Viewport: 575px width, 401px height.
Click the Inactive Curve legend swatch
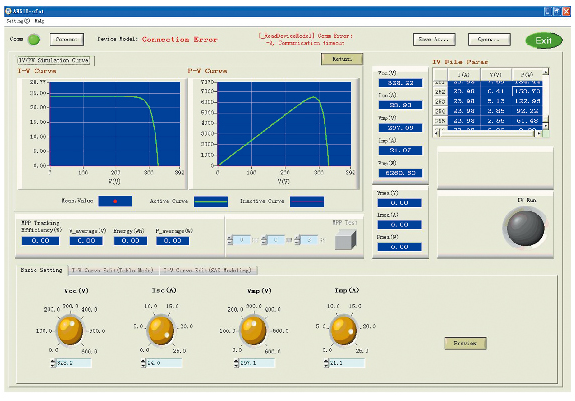pos(307,202)
